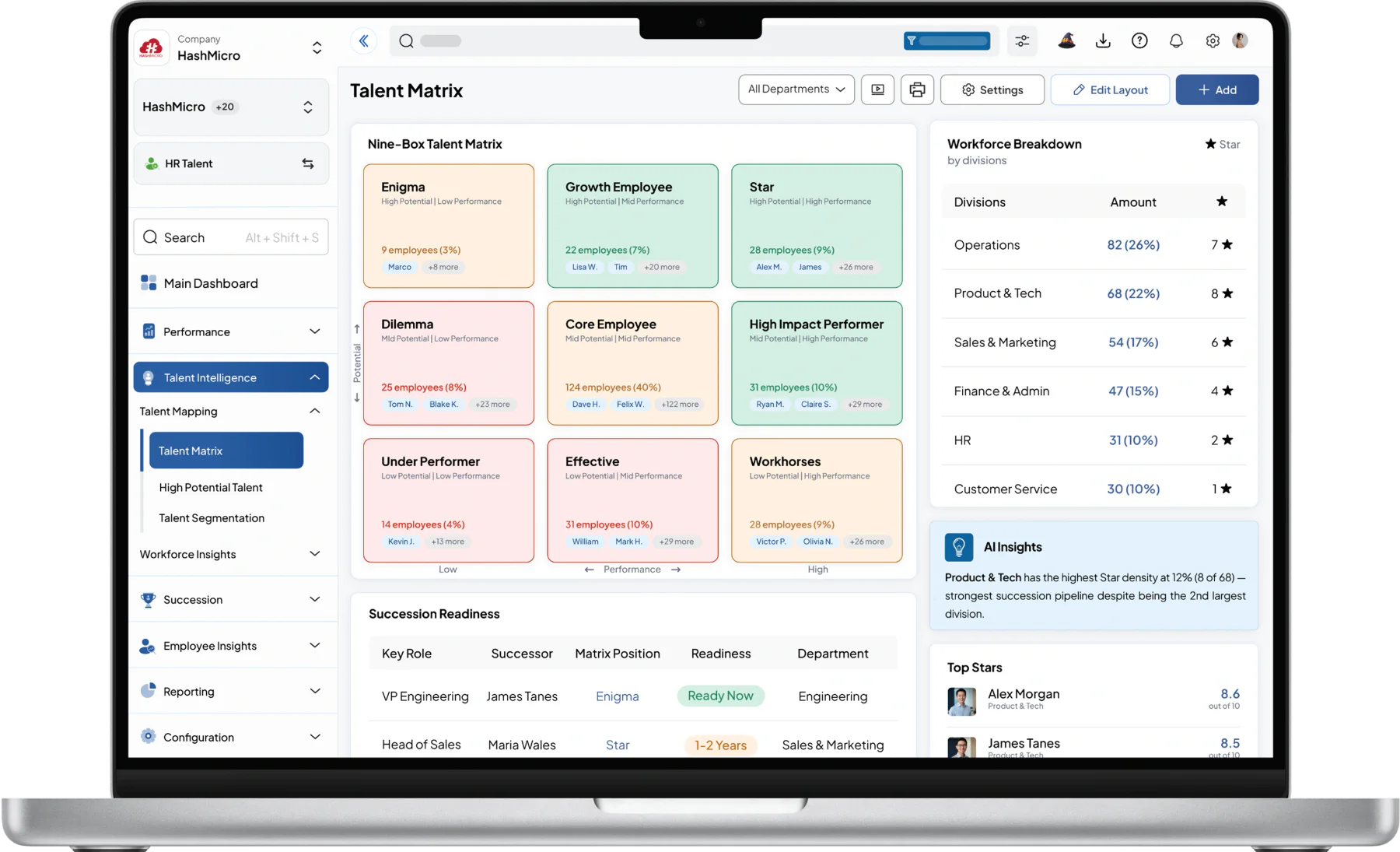Click the search magnifier icon in top bar
Image resolution: width=1400 pixels, height=852 pixels.
pos(406,40)
